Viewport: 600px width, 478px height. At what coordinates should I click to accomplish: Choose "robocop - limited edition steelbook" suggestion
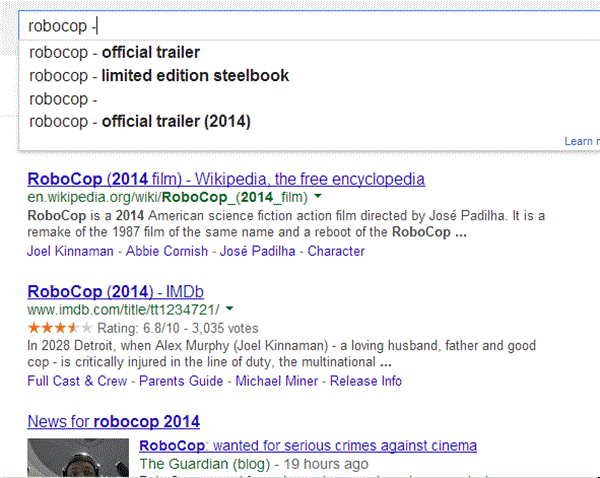point(159,75)
